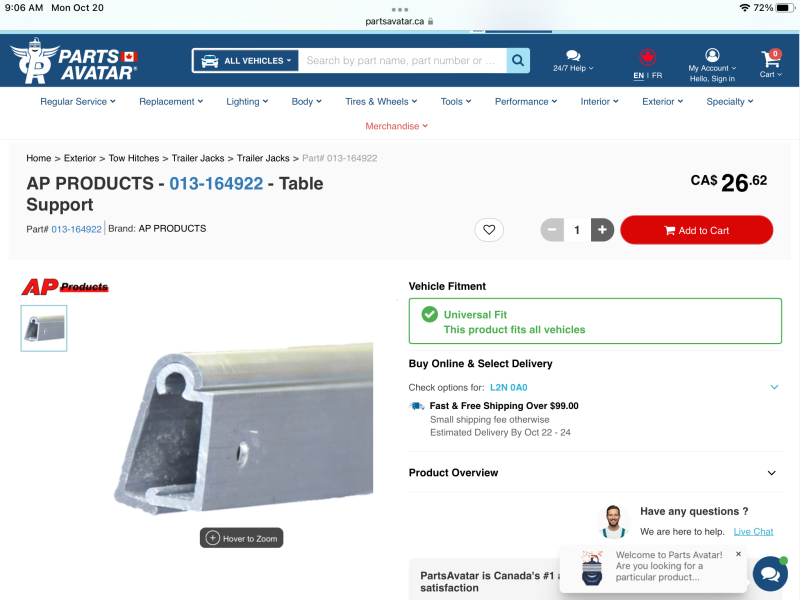The height and width of the screenshot is (600, 800).
Task: Add product to wishlist with heart icon
Action: [489, 230]
